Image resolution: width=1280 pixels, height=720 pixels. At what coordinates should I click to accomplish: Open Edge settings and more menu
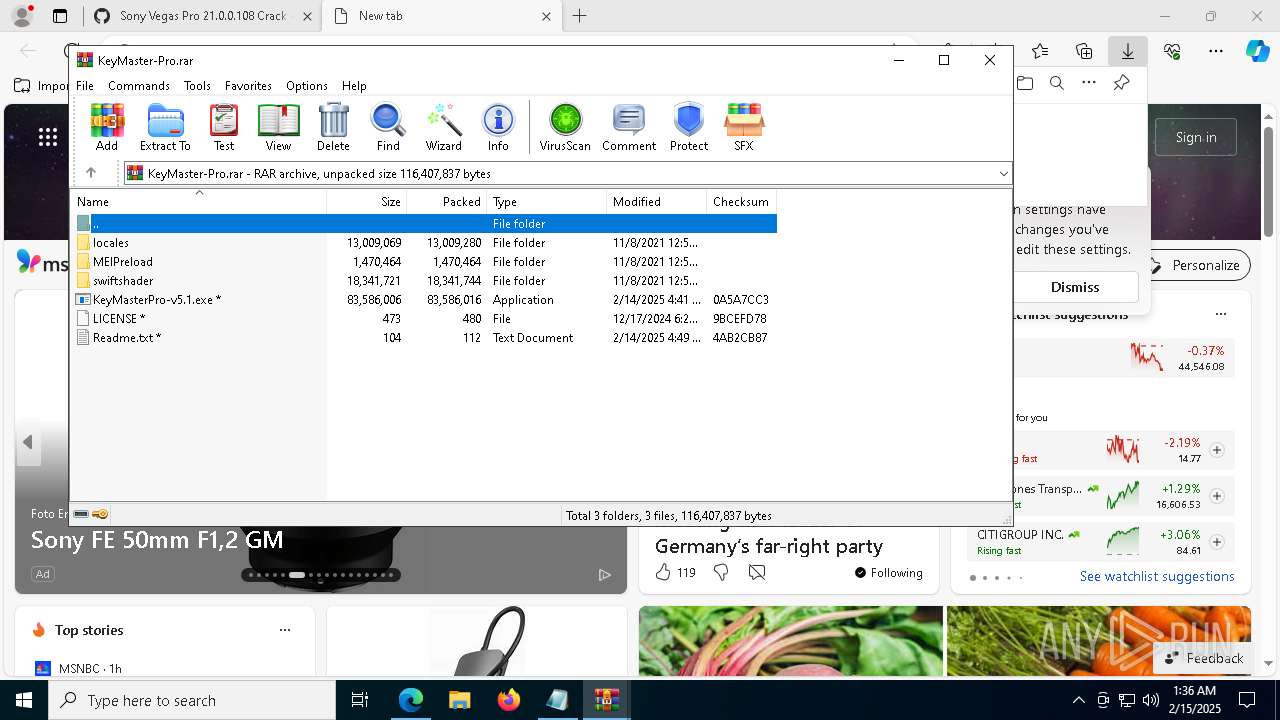coord(1216,51)
